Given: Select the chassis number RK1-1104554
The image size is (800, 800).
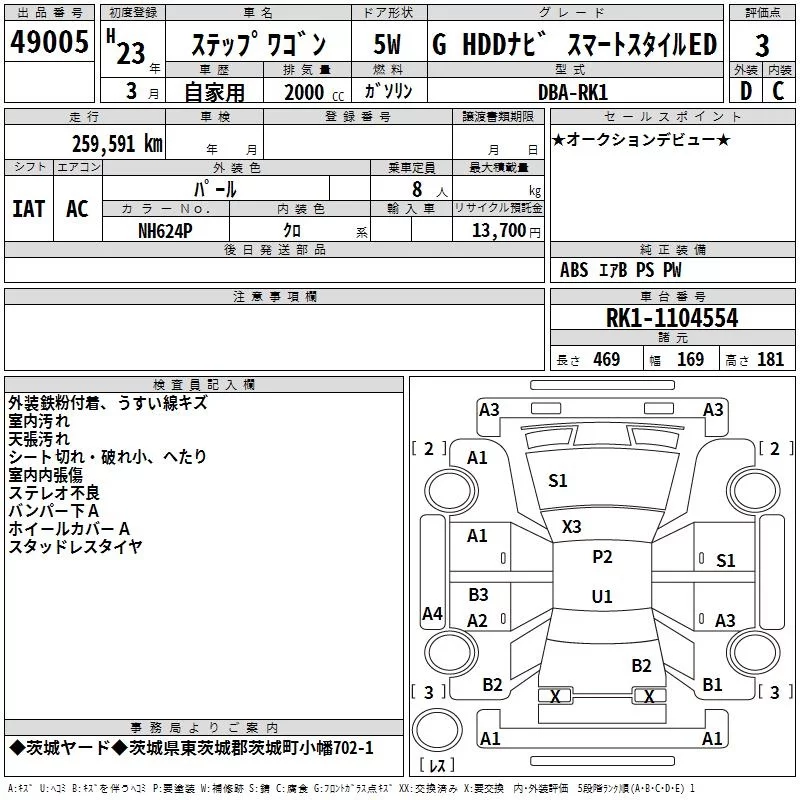Looking at the screenshot, I should pos(672,318).
